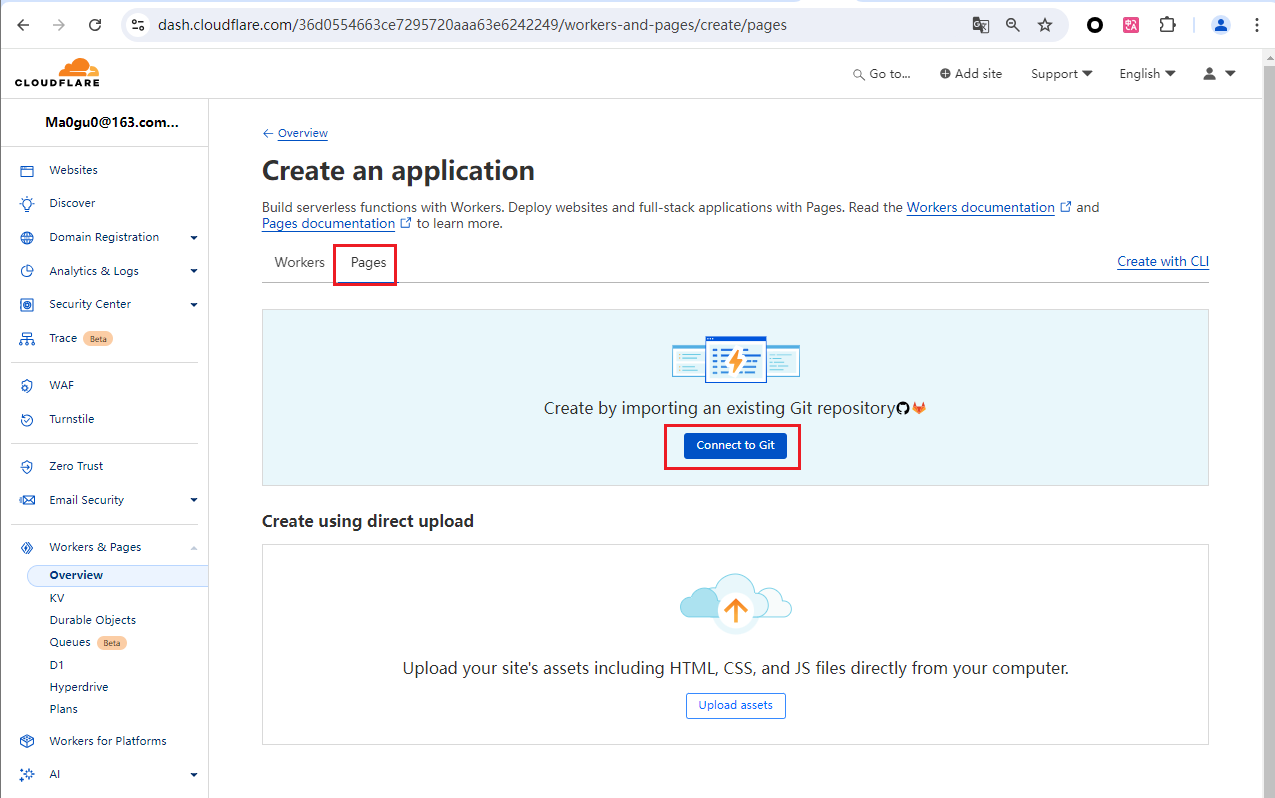Click the Websites sidebar icon
This screenshot has width=1275, height=798.
tap(27, 171)
